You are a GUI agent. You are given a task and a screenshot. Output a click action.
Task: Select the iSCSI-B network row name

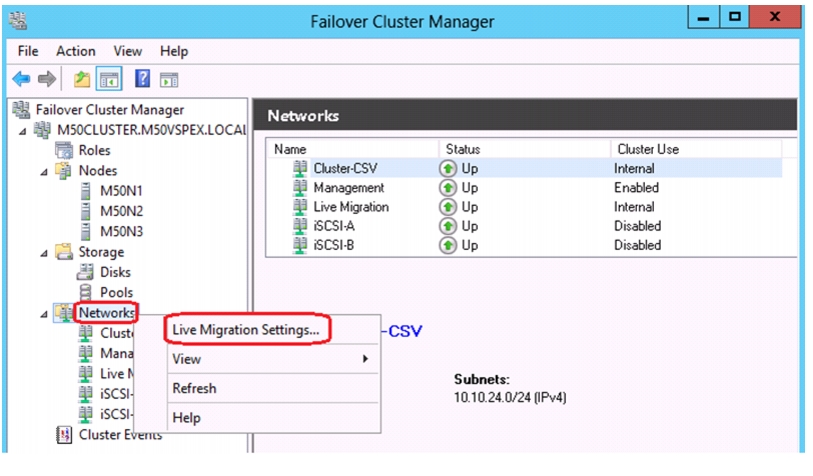[333, 245]
